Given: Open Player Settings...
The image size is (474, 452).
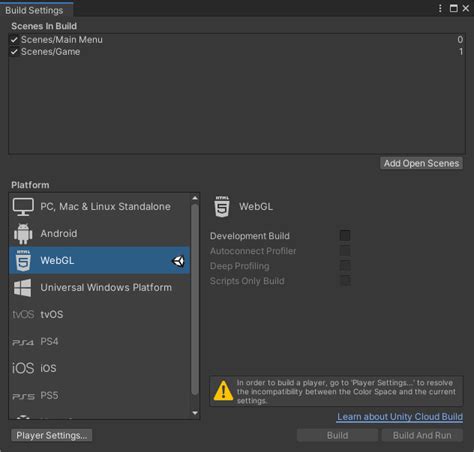Looking at the screenshot, I should point(52,435).
